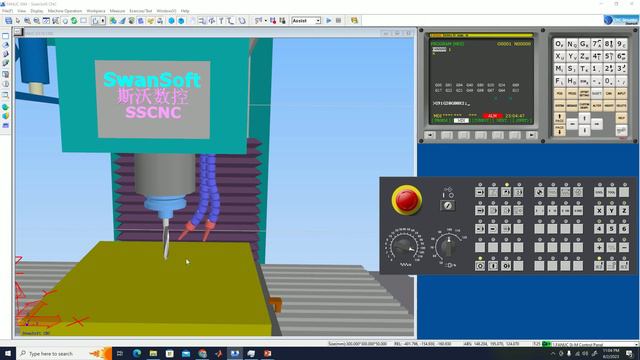Click the cursor down arrow key
Screen dimensions: 640x360
(x=584, y=130)
